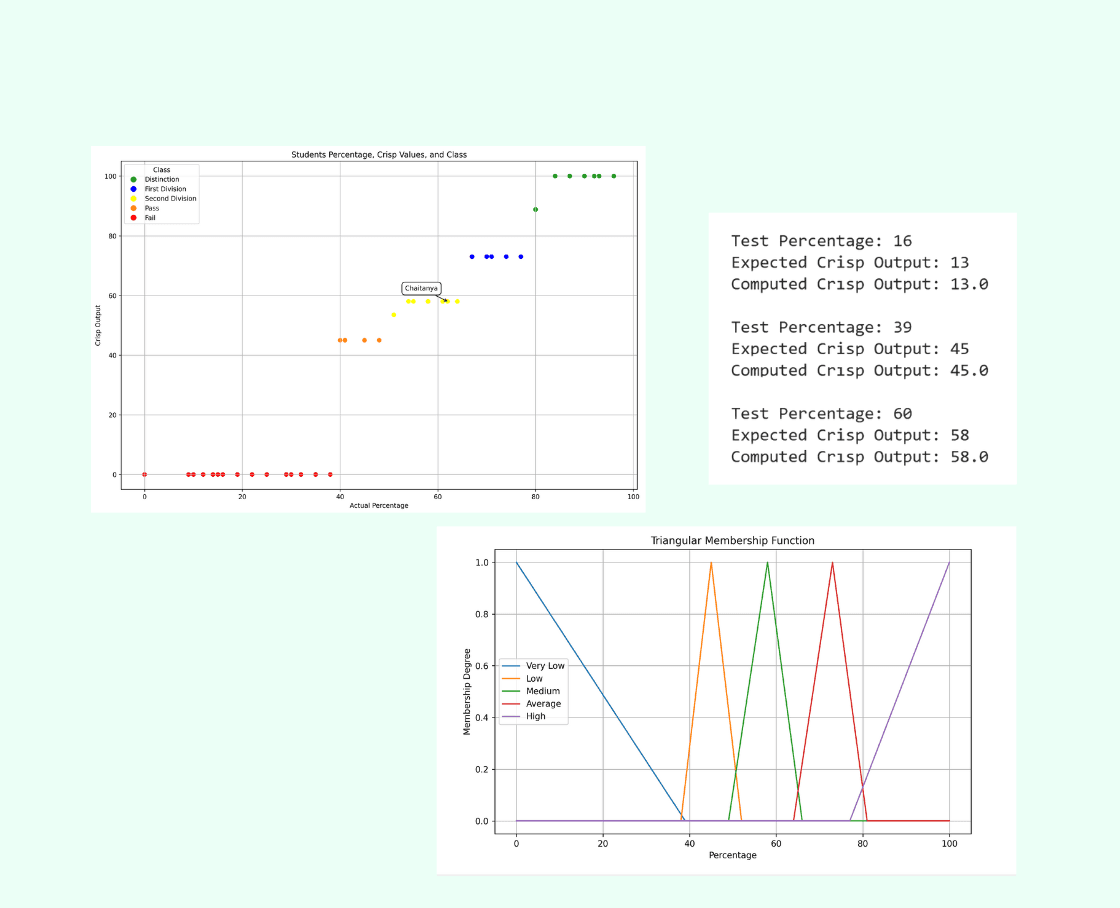Select the lone green point near 89
Screen dimensions: 1120x908
pyautogui.click(x=535, y=209)
